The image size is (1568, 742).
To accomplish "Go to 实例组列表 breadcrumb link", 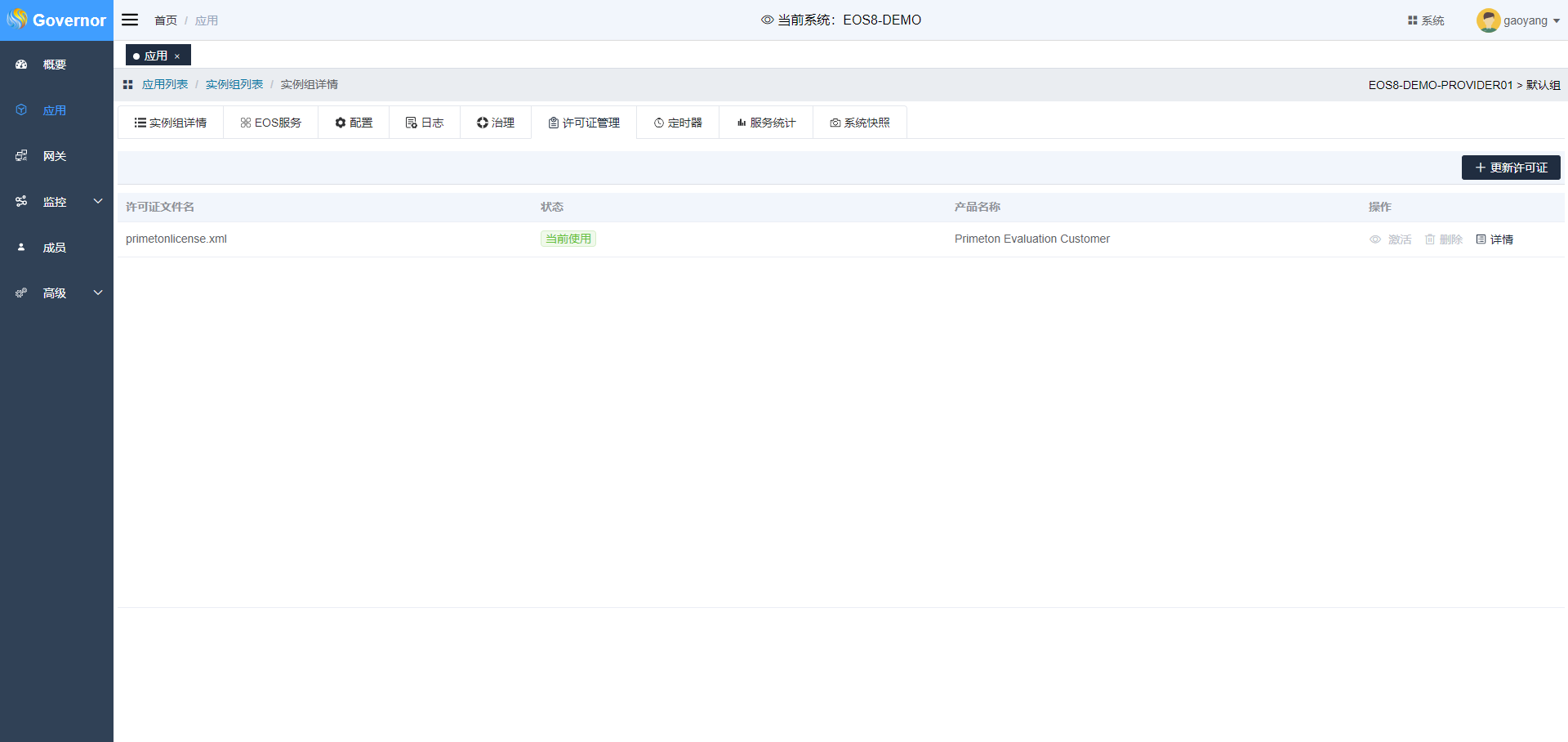I will (234, 84).
